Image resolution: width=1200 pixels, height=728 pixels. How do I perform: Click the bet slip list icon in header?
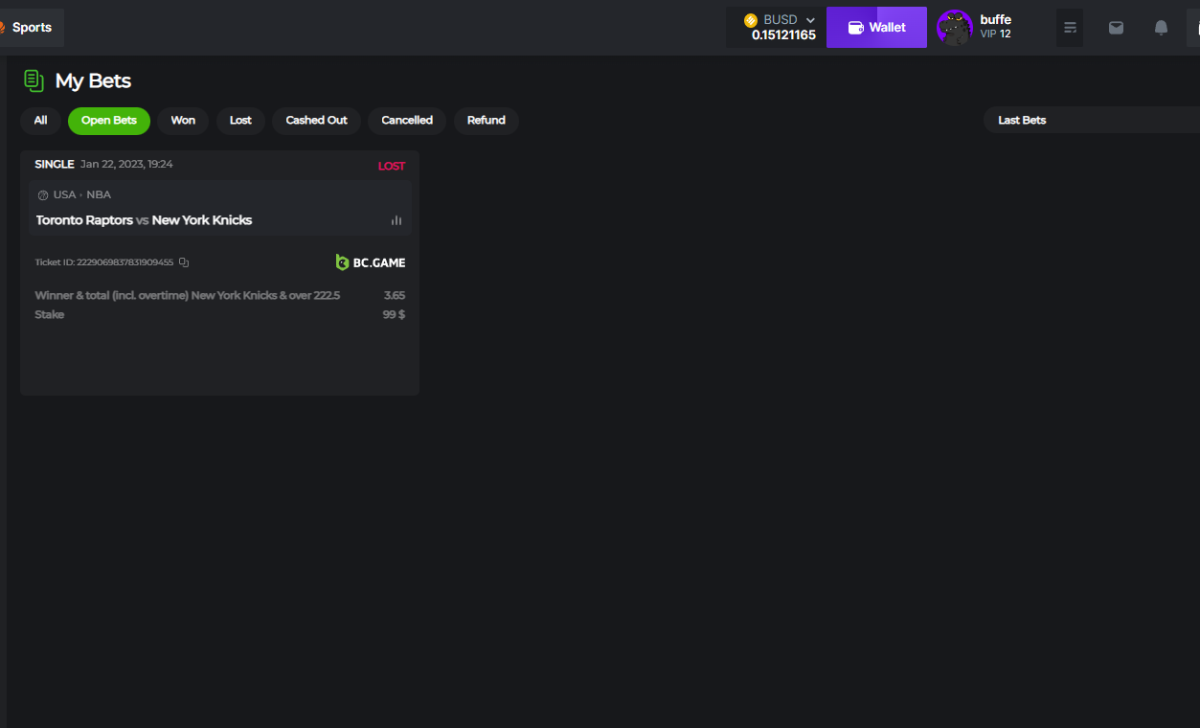coord(1070,28)
